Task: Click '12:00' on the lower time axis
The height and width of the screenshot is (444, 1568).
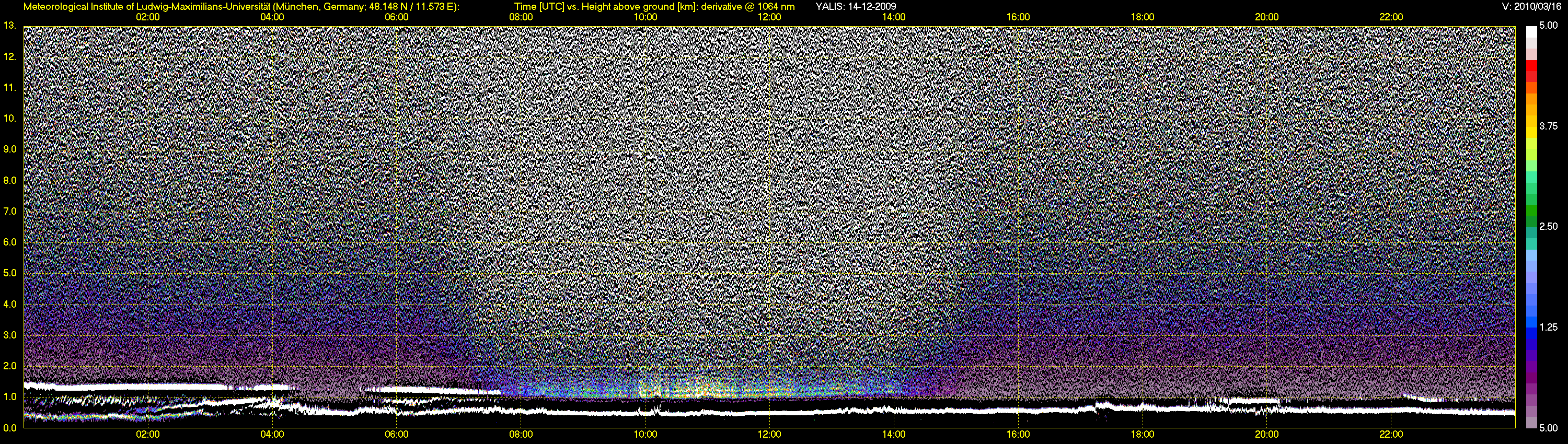Action: point(769,435)
